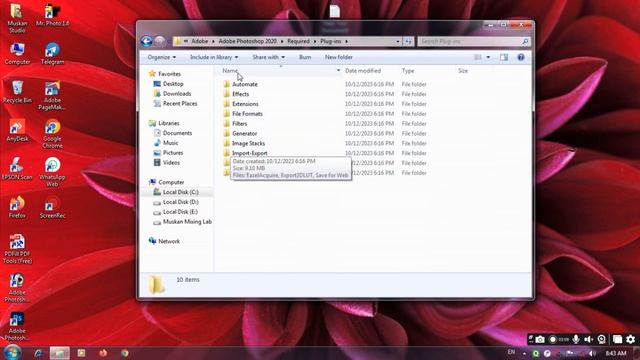Select the File Formats folder
Image resolution: width=640 pixels, height=360 pixels.
(247, 114)
